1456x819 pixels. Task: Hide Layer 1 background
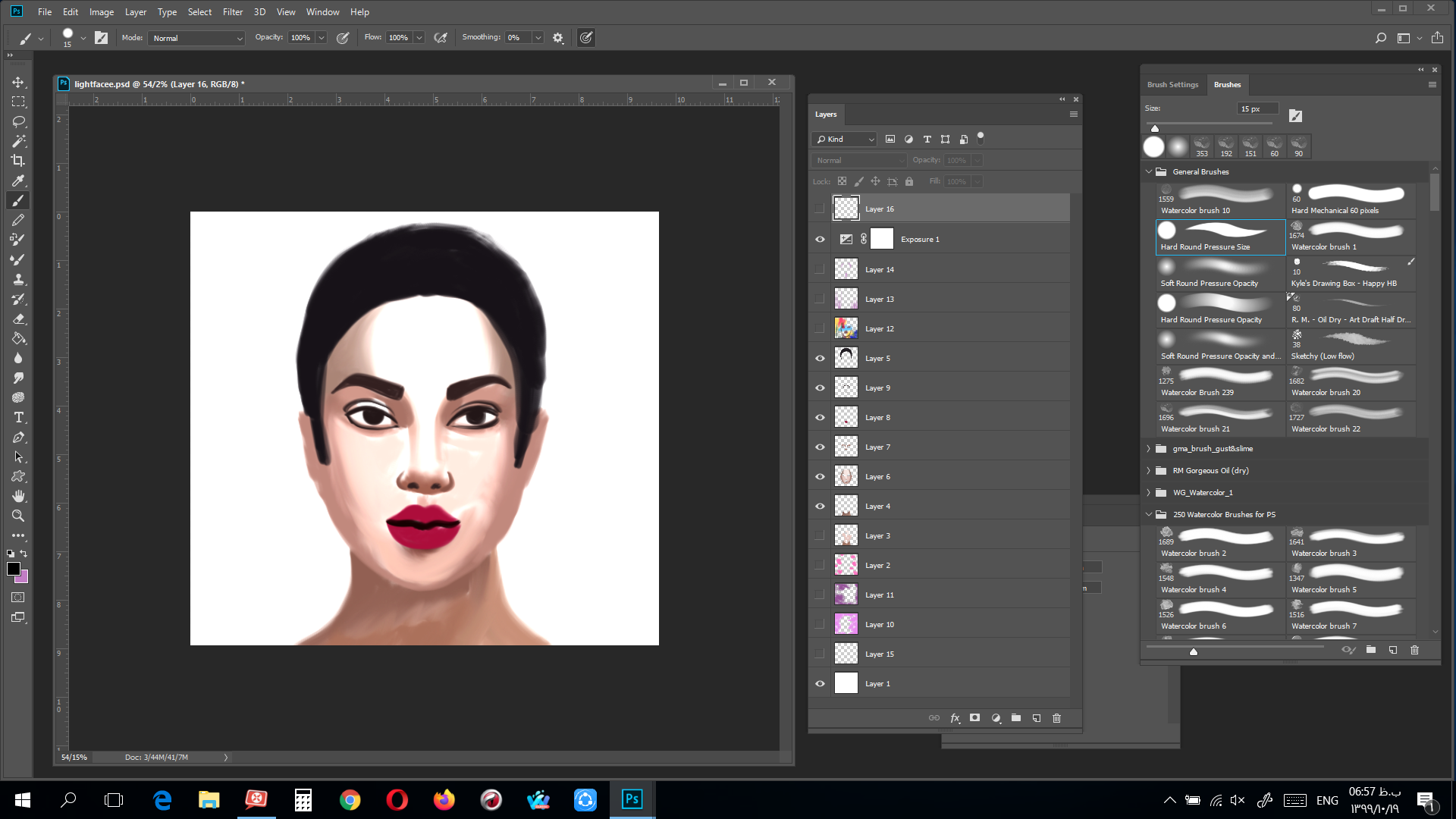pyautogui.click(x=819, y=683)
